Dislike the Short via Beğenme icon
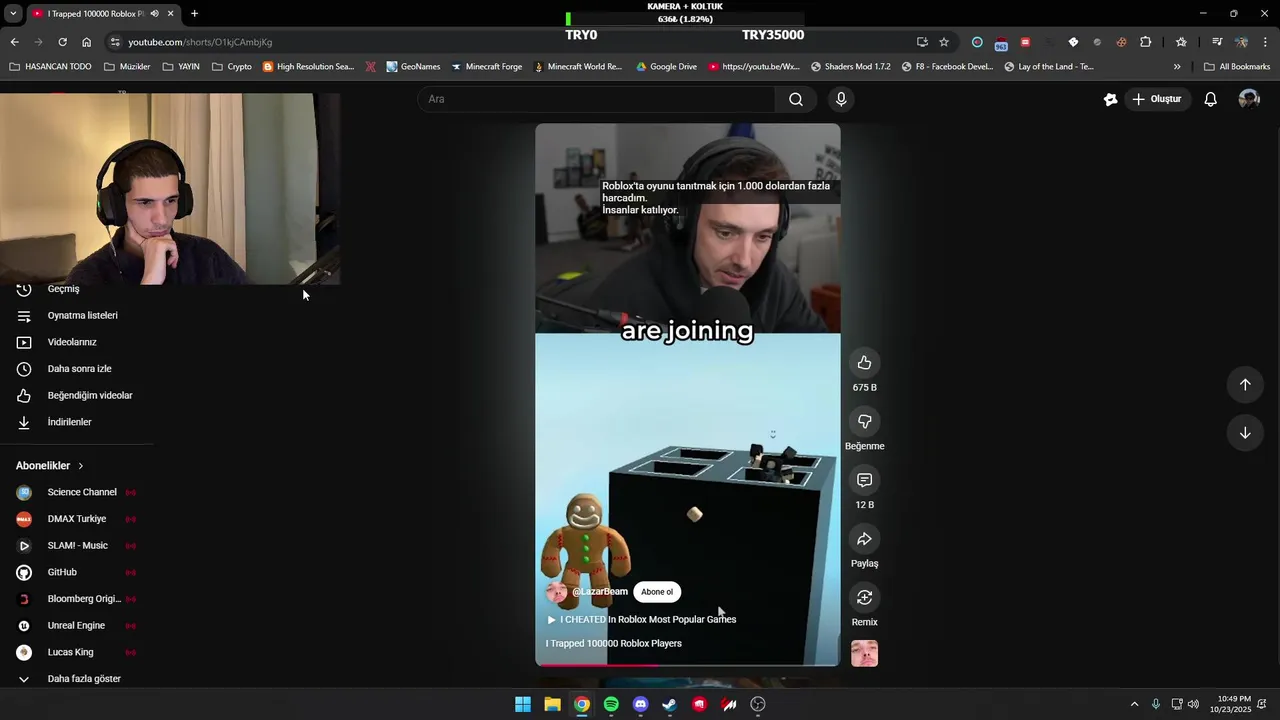This screenshot has height=720, width=1280. point(864,422)
